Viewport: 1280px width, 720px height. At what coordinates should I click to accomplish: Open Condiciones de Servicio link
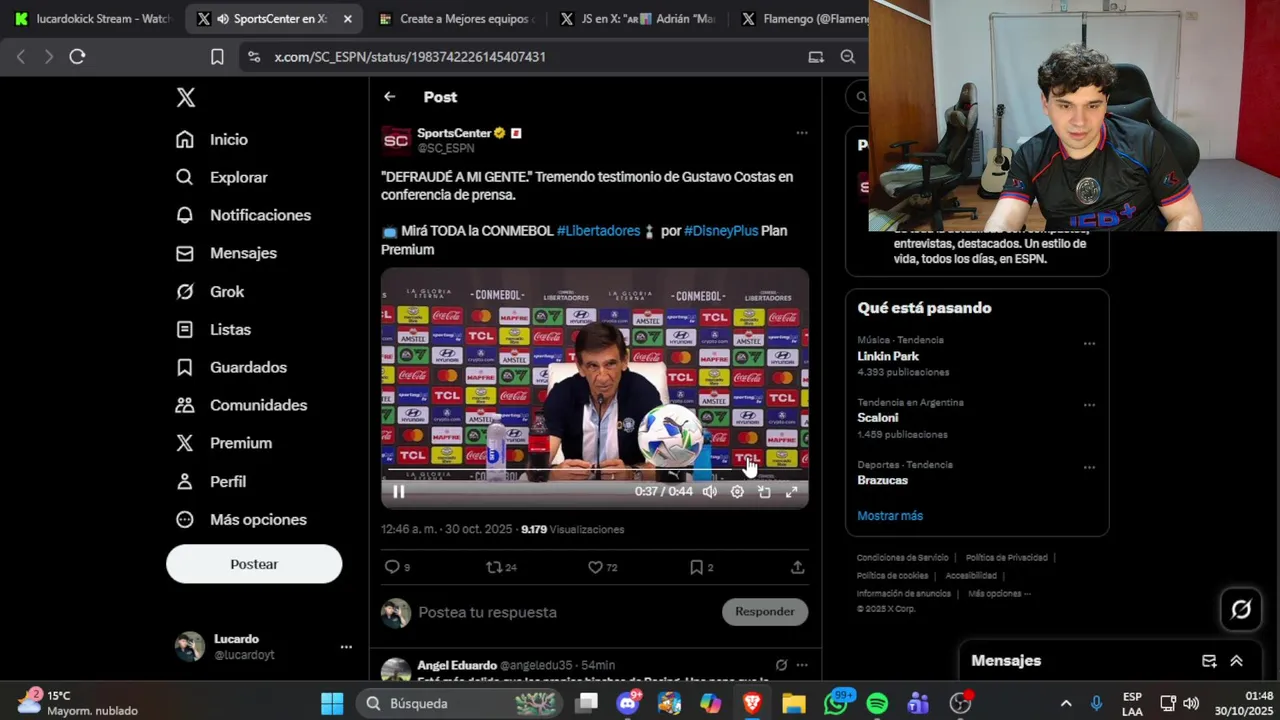902,558
